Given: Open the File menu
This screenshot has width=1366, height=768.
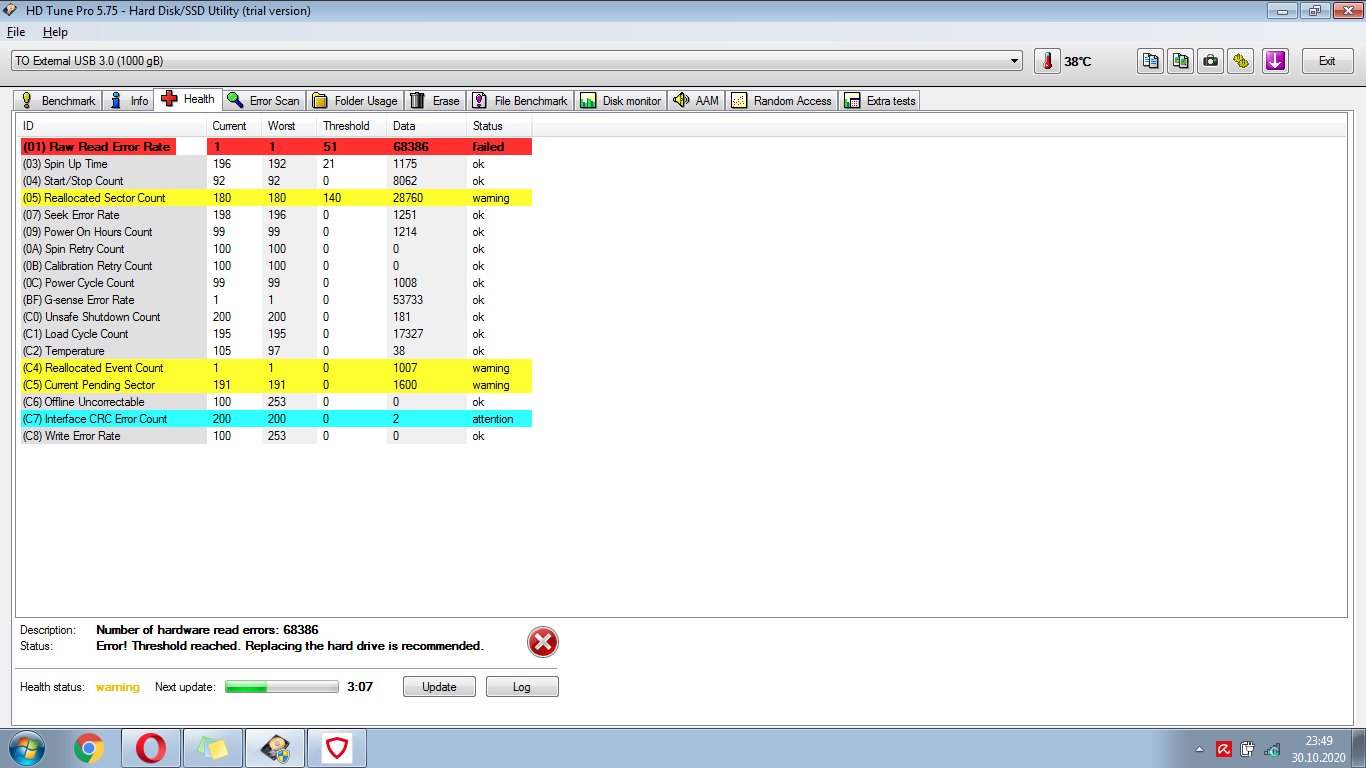Looking at the screenshot, I should click(x=16, y=32).
